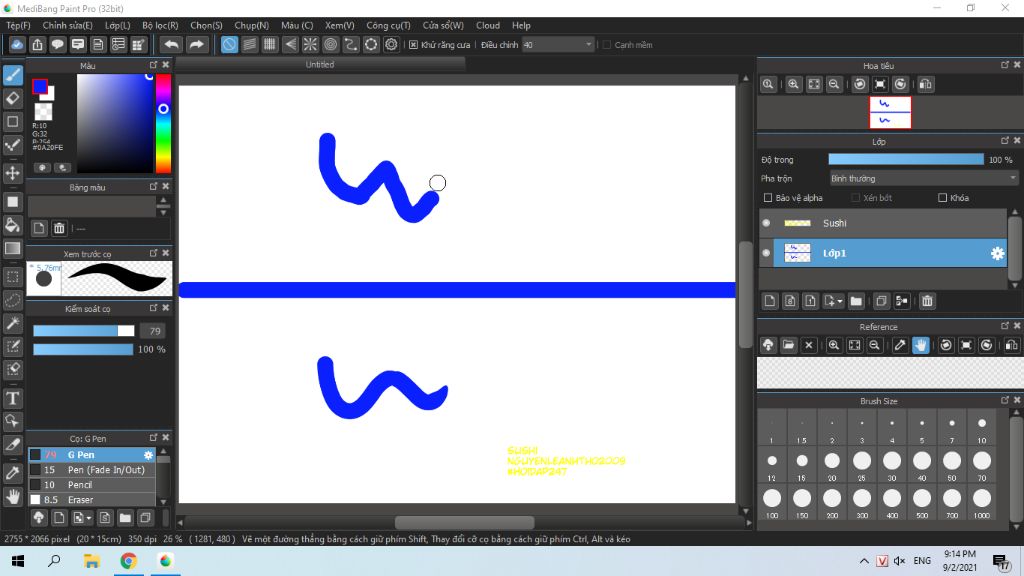Screen dimensions: 1024x576
Task: Open Lớp1 layer settings gear
Action: click(997, 253)
